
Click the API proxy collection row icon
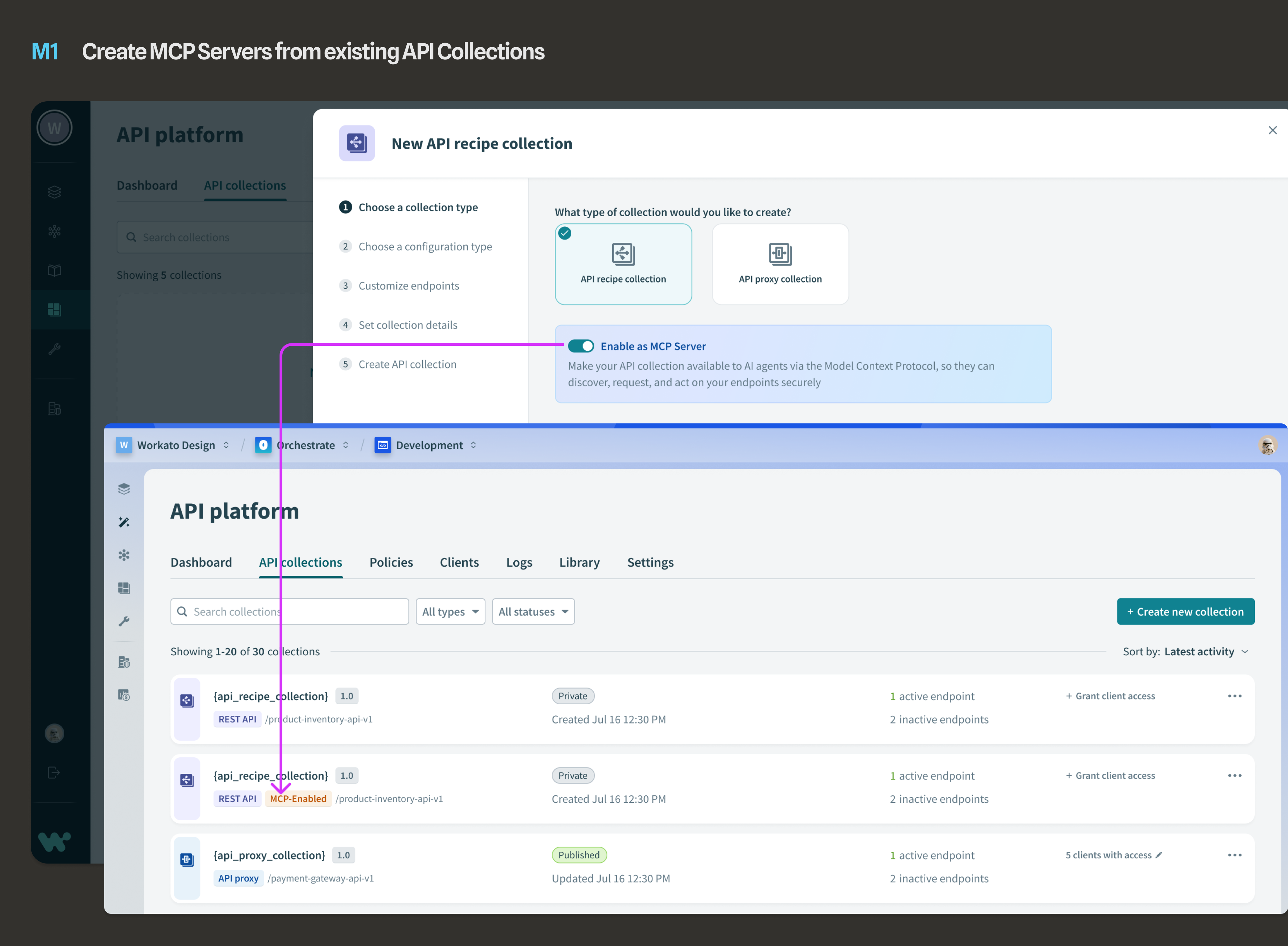point(187,860)
